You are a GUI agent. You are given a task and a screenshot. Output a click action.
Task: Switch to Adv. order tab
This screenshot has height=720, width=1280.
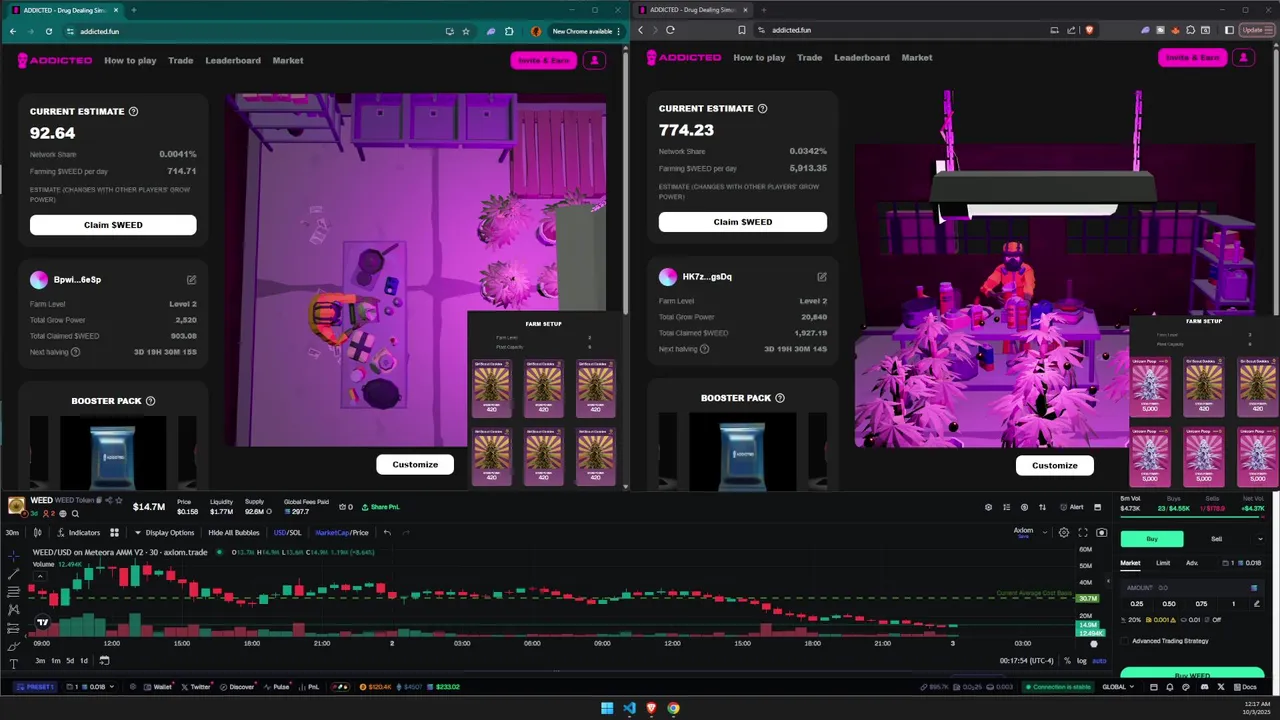pos(1192,563)
